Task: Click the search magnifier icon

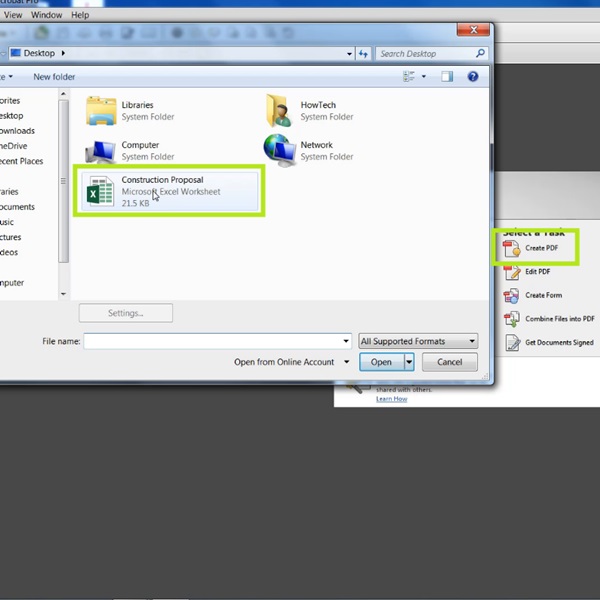Action: tap(480, 53)
